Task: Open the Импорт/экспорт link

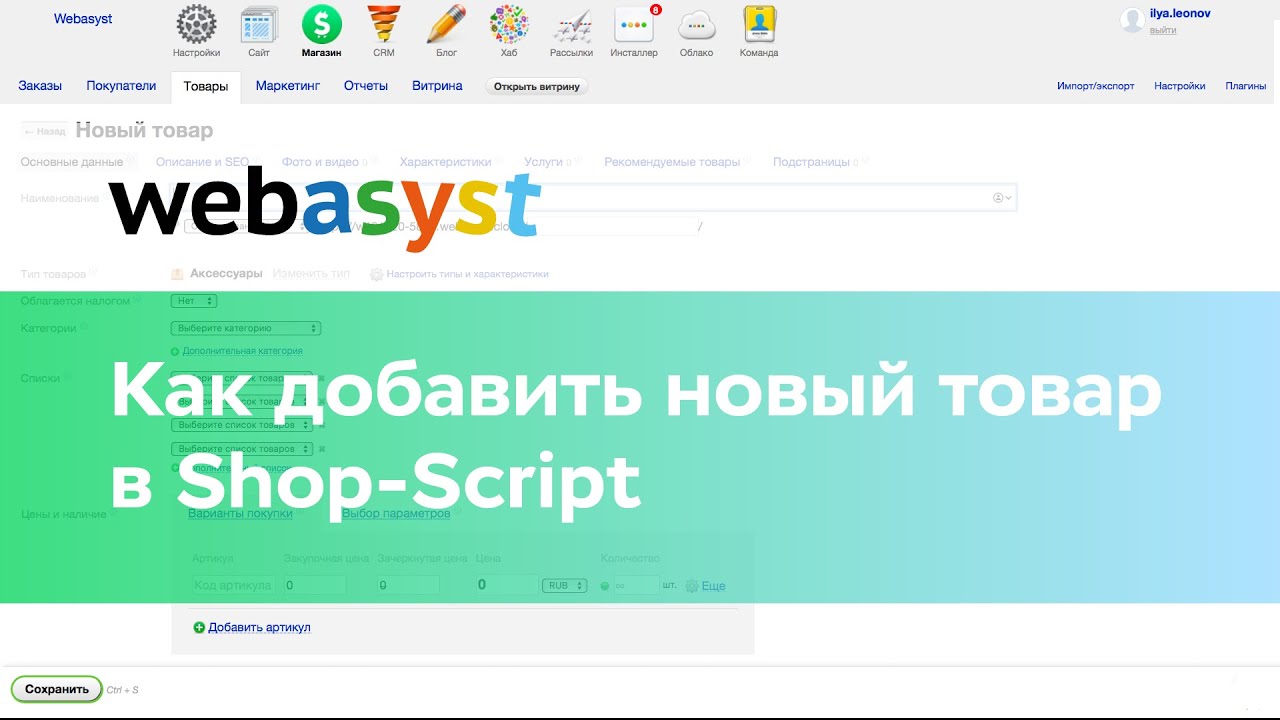Action: 1095,86
